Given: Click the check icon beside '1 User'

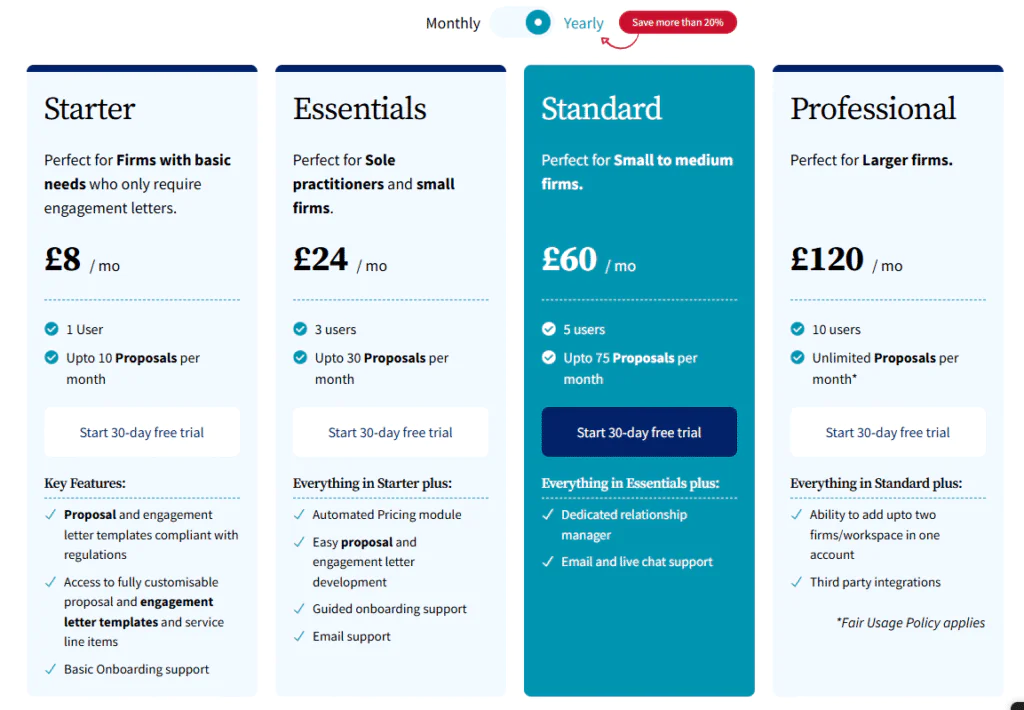Looking at the screenshot, I should [x=51, y=329].
